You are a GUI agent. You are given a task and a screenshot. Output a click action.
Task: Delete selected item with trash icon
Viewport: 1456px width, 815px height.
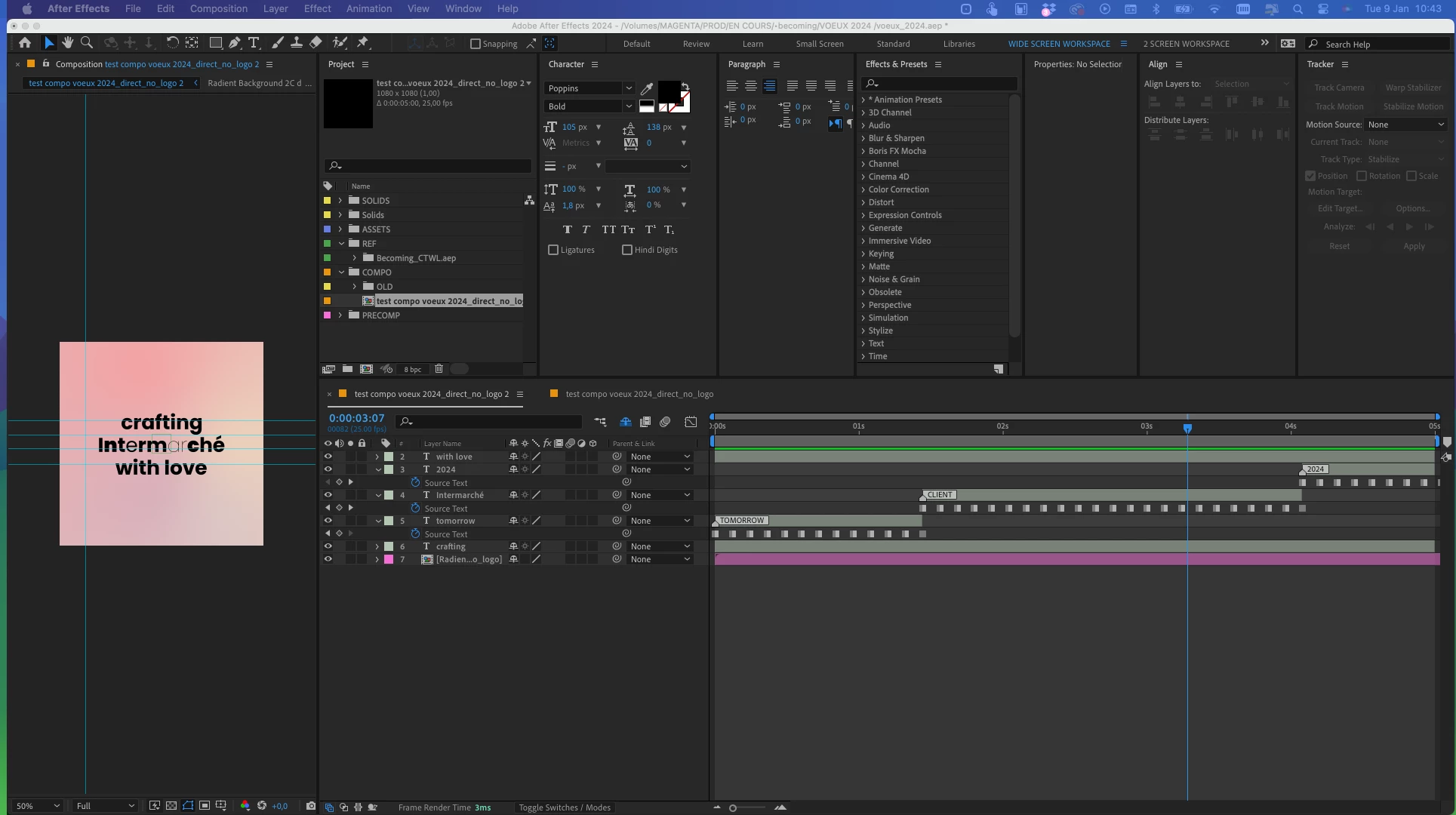tap(439, 369)
